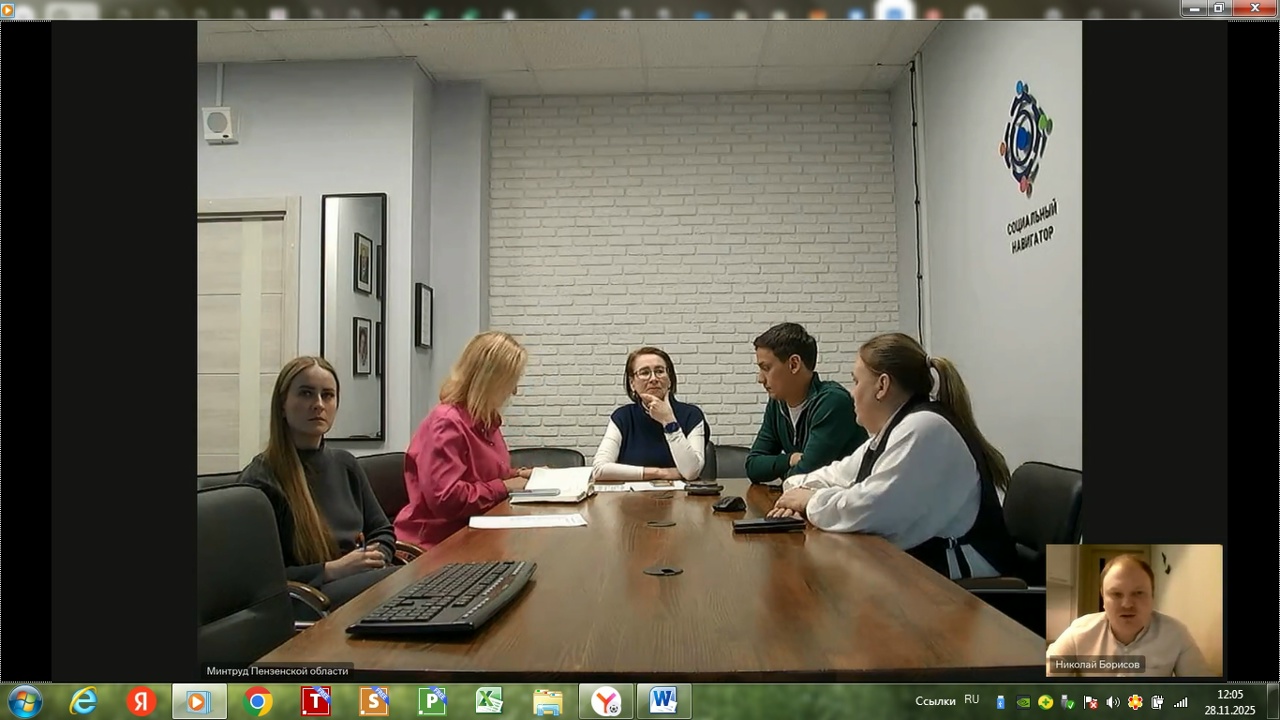Screen dimensions: 1280x720
Task: Open the red T Free app
Action: (x=316, y=702)
